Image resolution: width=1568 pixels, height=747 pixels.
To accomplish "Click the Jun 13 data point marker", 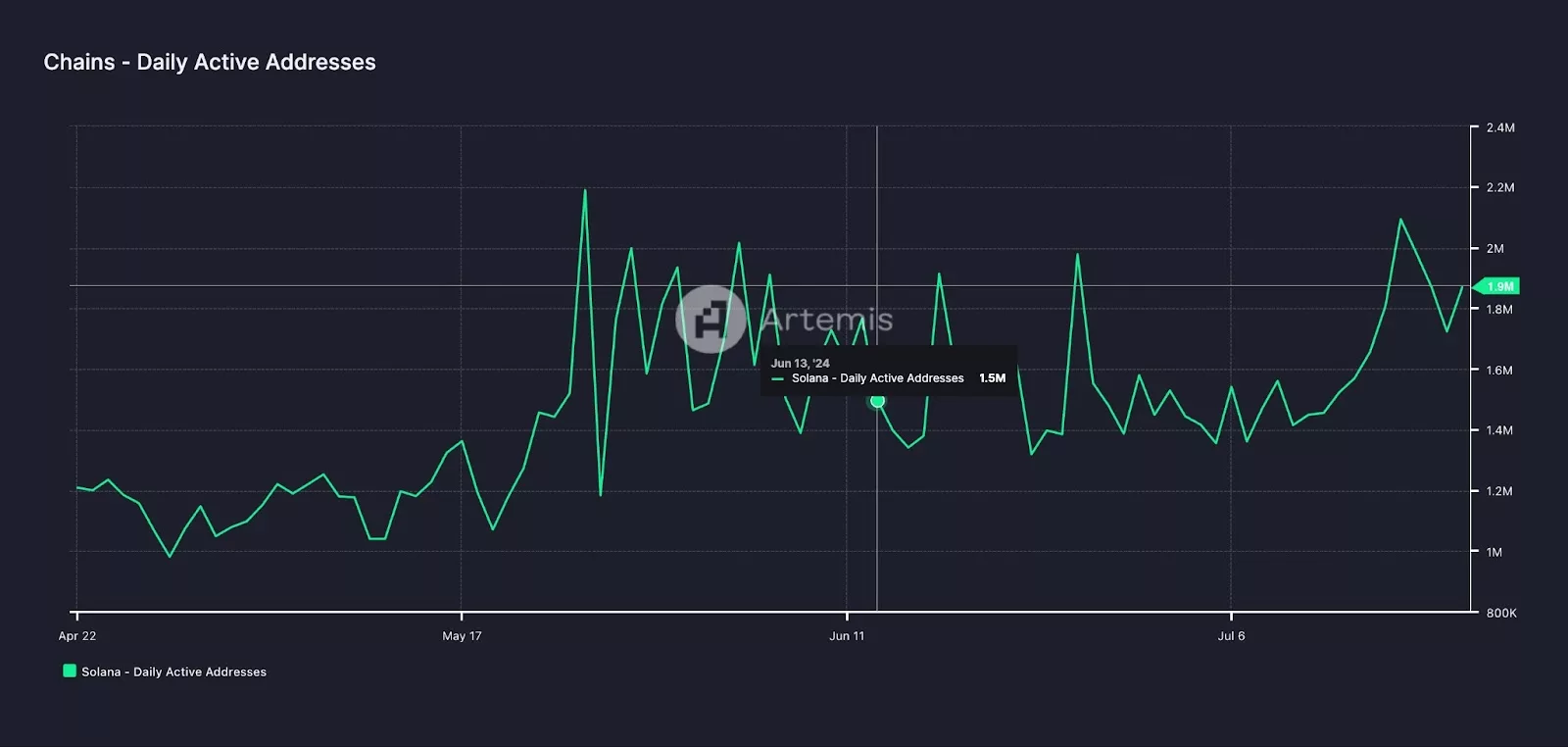I will click(x=877, y=401).
